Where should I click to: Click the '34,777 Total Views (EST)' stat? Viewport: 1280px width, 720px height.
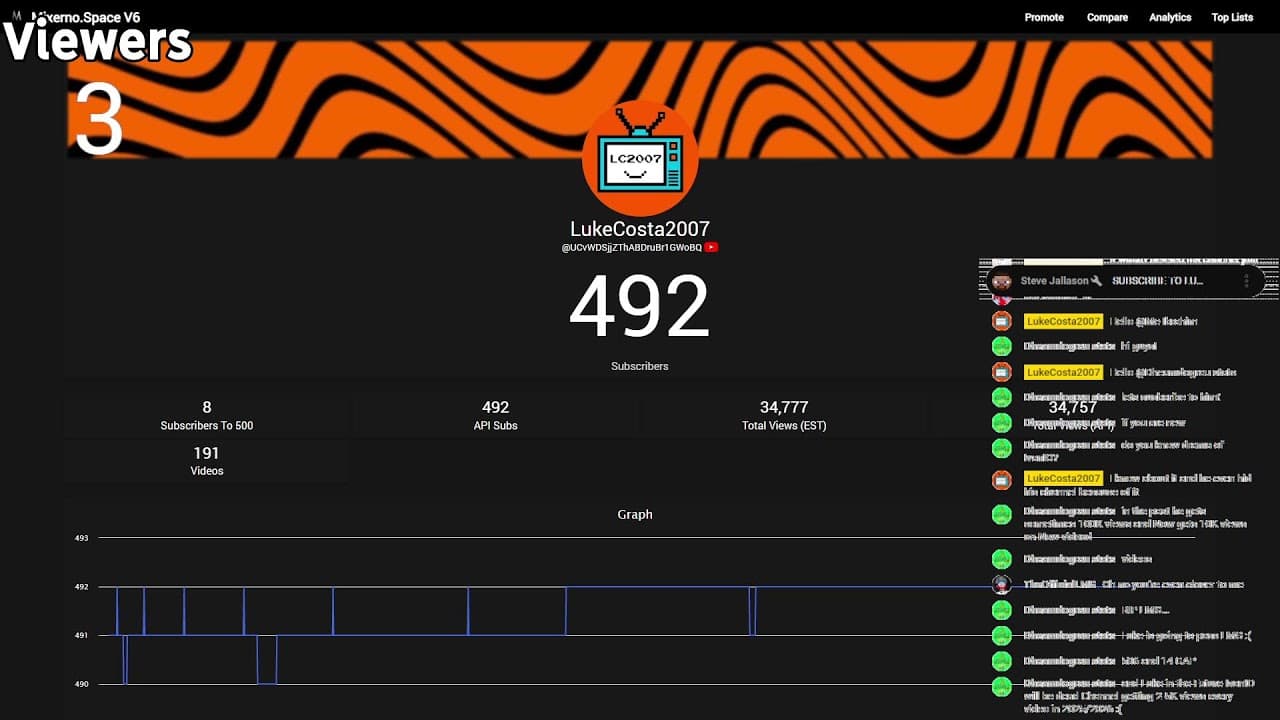coord(783,415)
